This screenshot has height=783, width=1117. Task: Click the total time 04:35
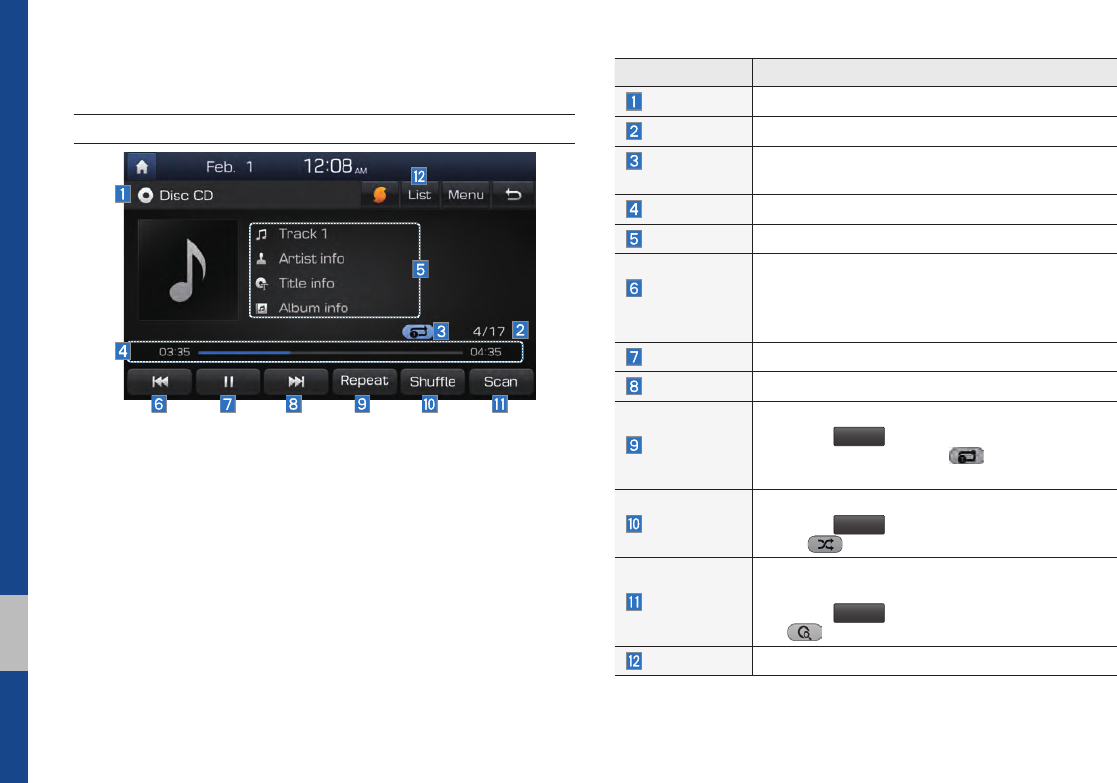(486, 352)
